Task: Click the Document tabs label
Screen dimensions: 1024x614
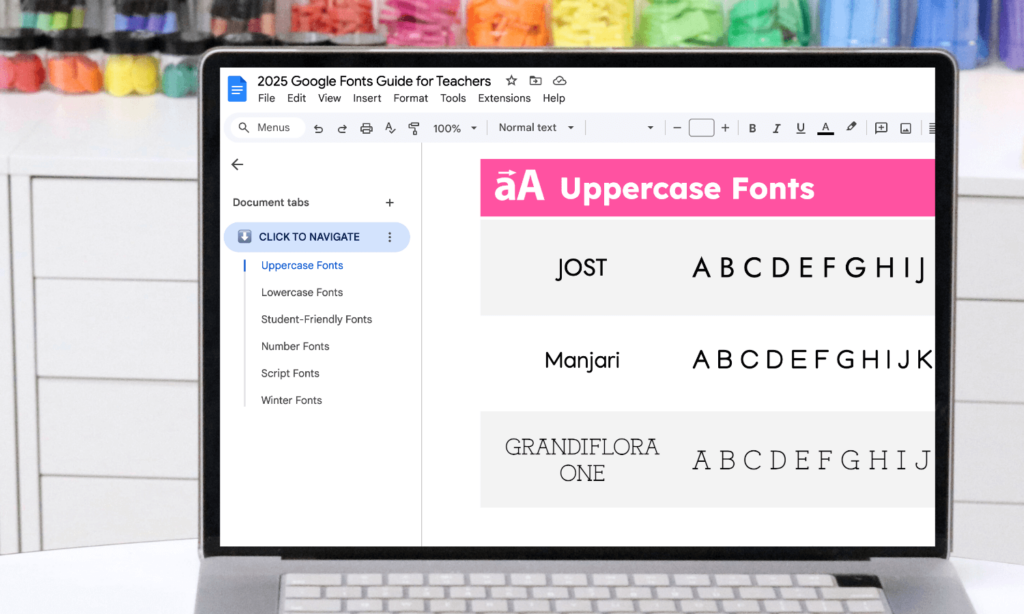Action: pos(270,202)
